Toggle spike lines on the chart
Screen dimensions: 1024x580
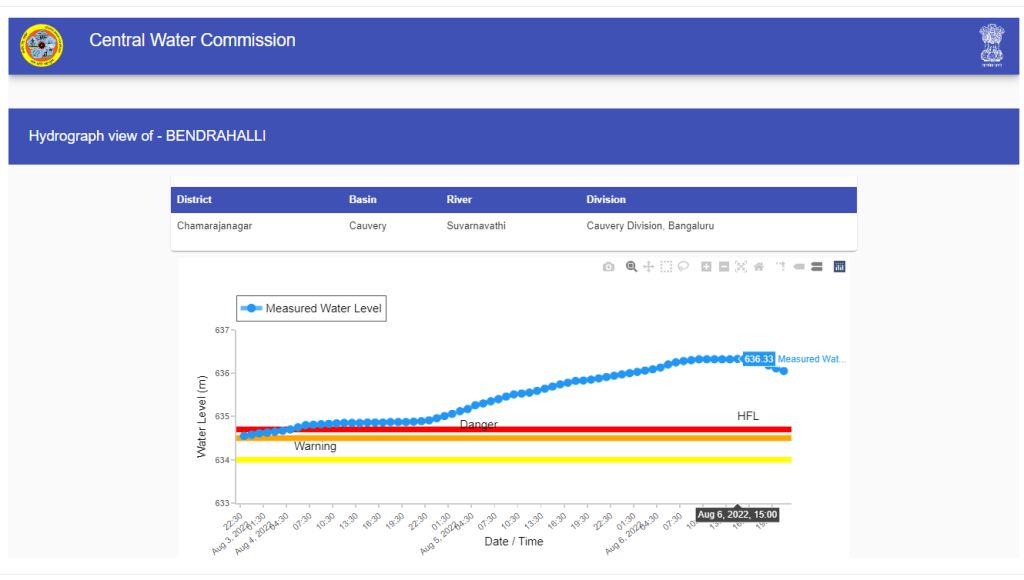click(x=781, y=267)
